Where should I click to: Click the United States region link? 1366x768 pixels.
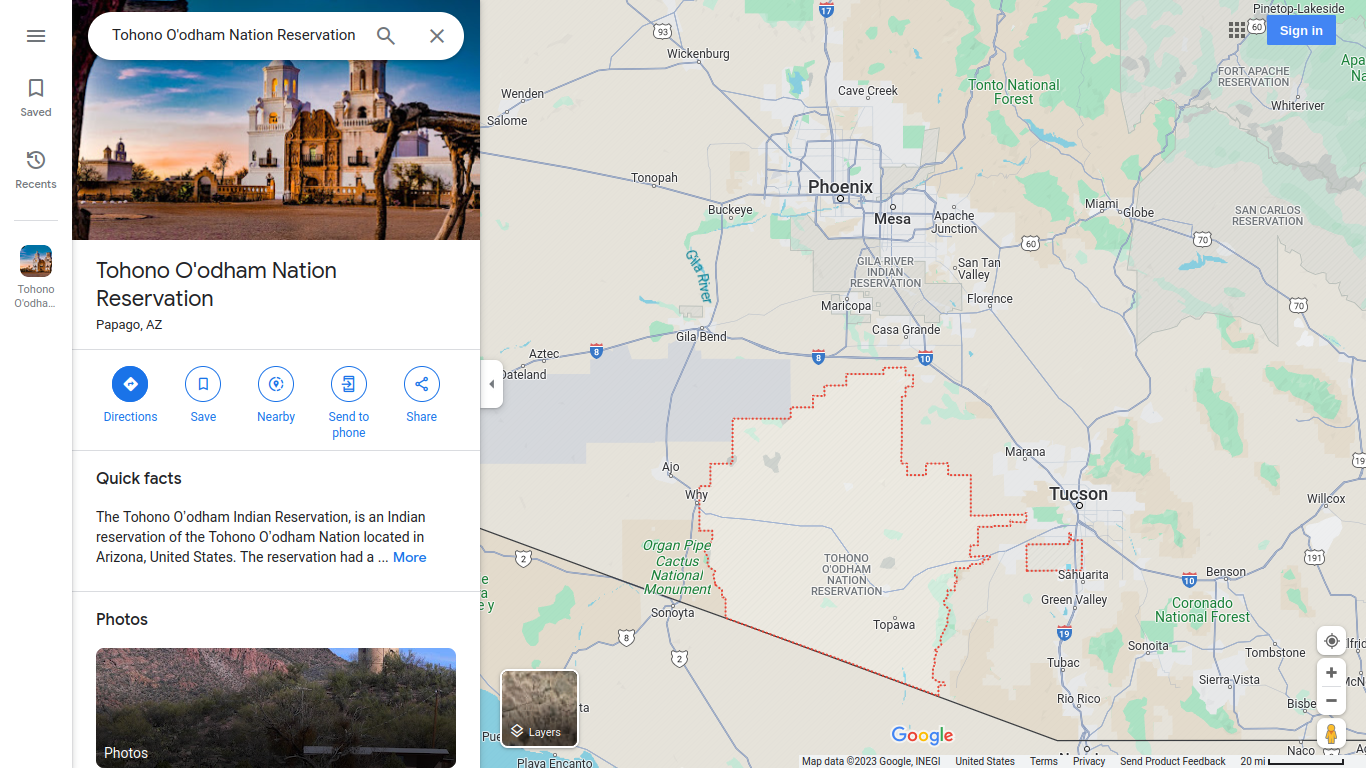click(x=985, y=761)
